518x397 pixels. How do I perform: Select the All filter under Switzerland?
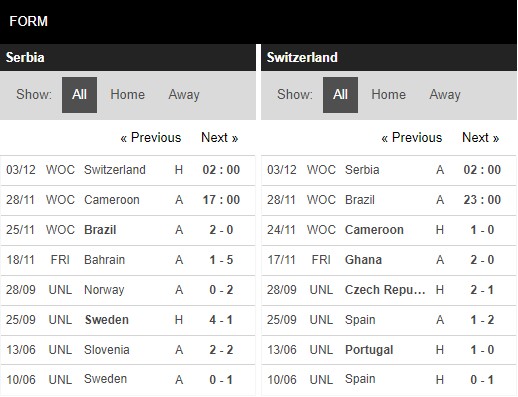click(x=340, y=95)
